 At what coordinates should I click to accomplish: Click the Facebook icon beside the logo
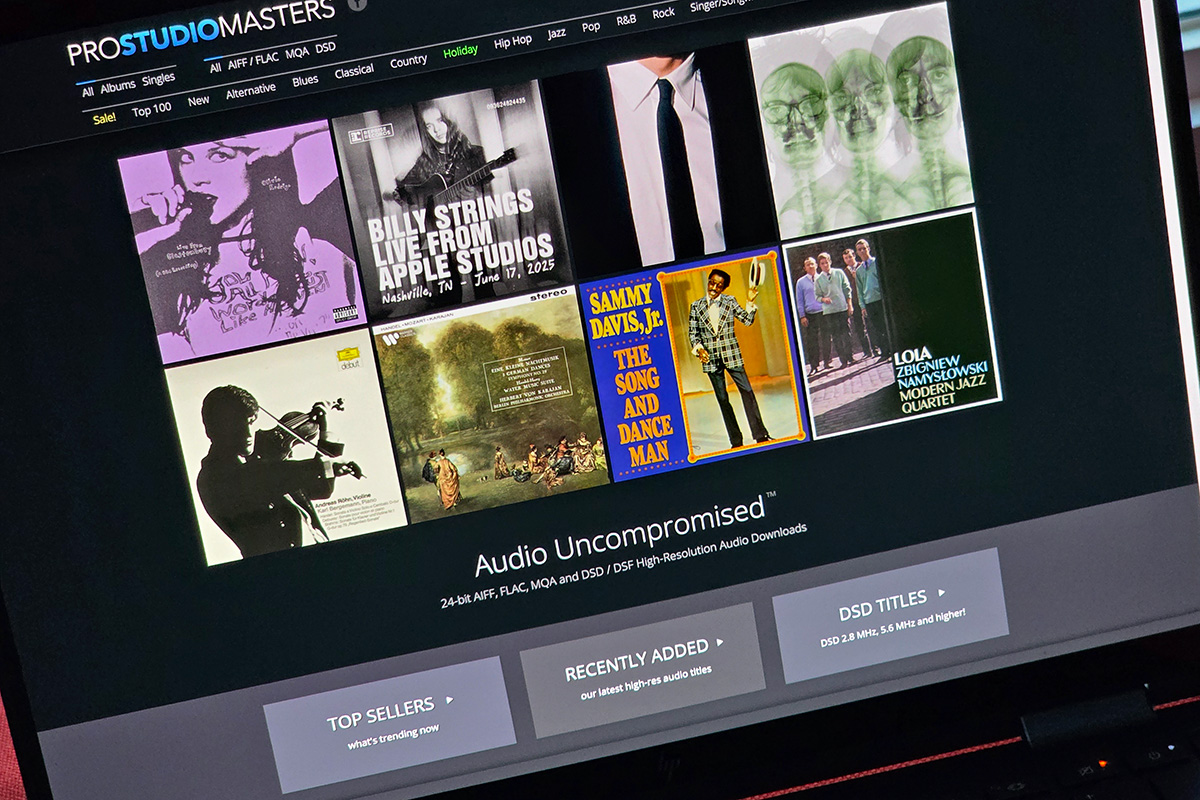click(357, 4)
